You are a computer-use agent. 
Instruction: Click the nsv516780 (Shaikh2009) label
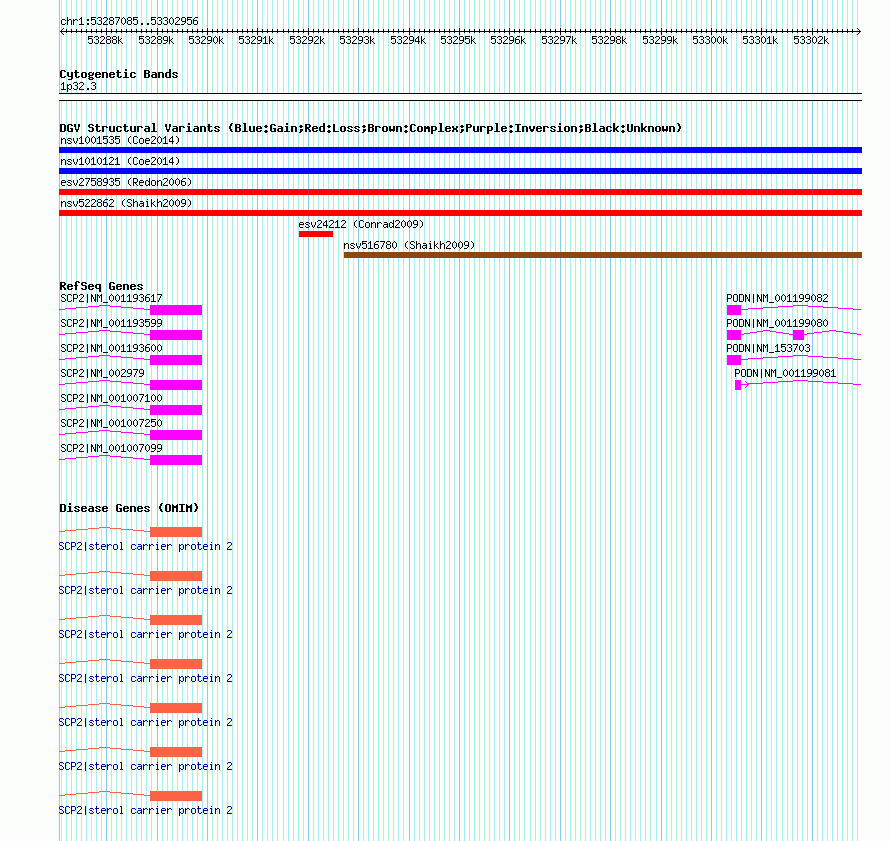tap(409, 245)
